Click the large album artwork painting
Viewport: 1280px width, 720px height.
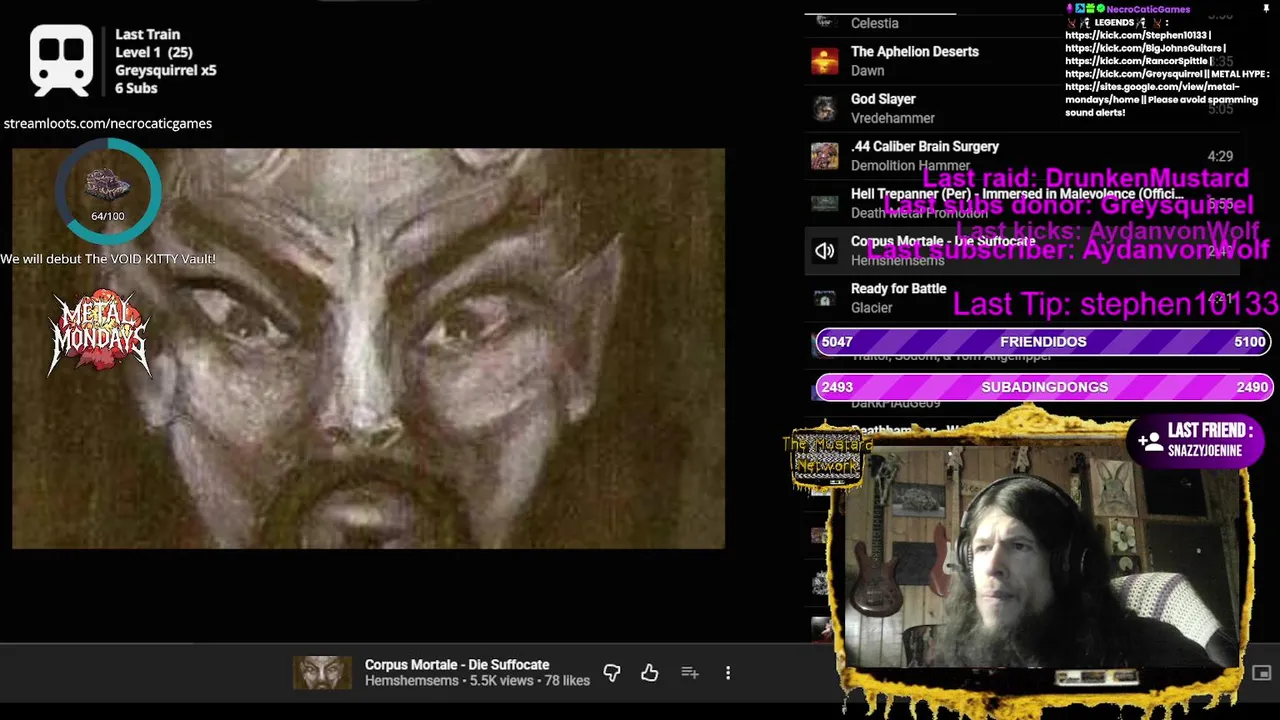click(x=368, y=348)
